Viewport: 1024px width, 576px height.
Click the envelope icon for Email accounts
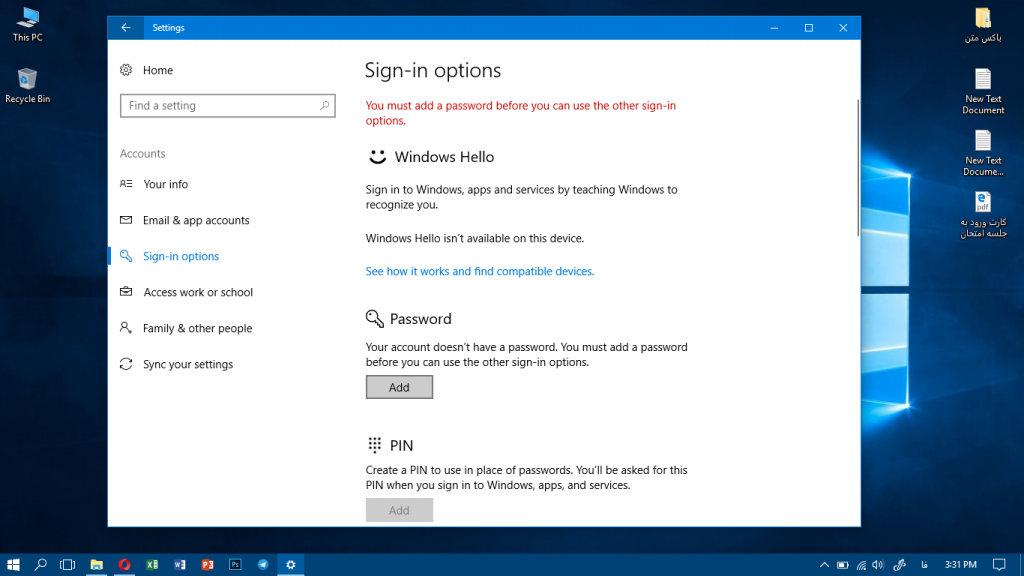126,220
